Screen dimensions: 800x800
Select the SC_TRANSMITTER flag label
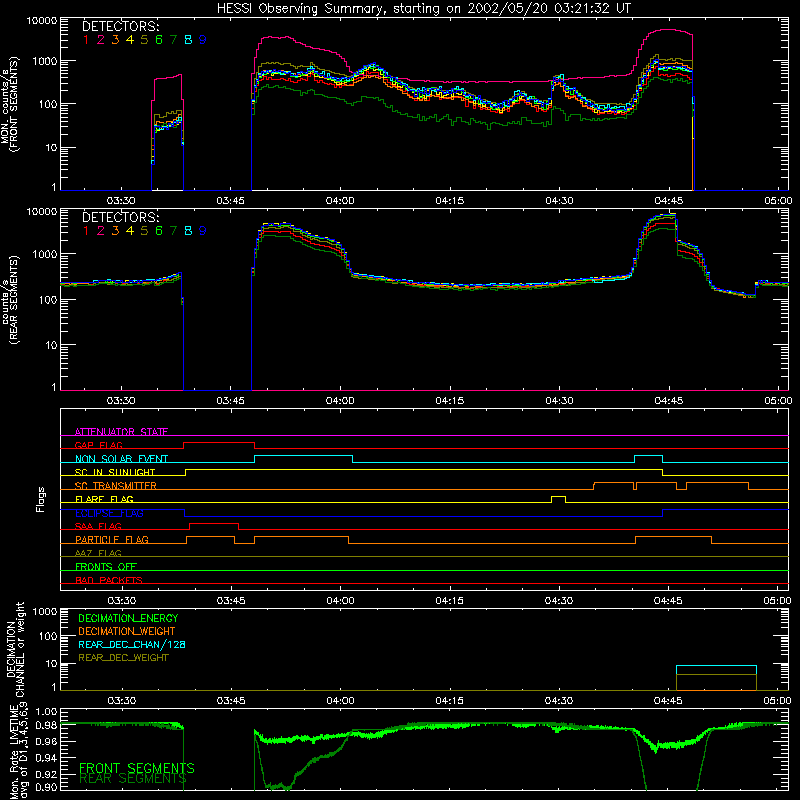tap(116, 486)
